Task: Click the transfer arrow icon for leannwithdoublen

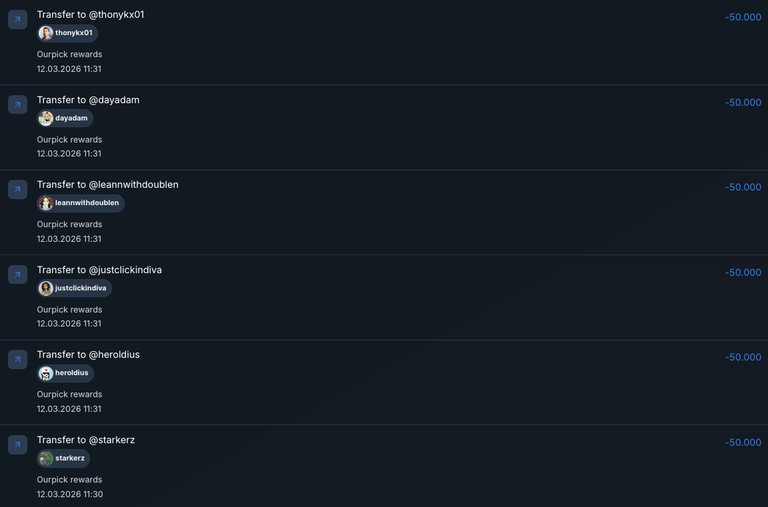Action: tap(18, 189)
